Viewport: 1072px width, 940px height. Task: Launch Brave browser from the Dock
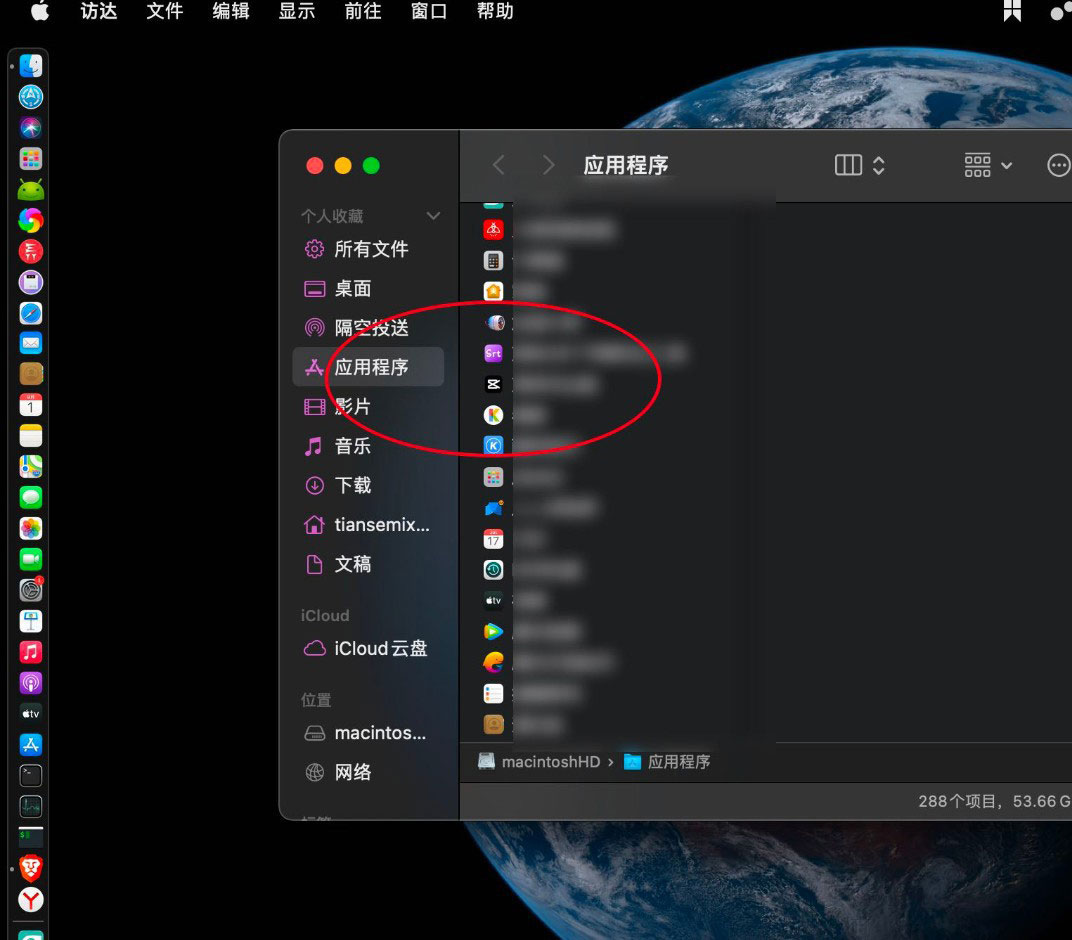coord(29,869)
